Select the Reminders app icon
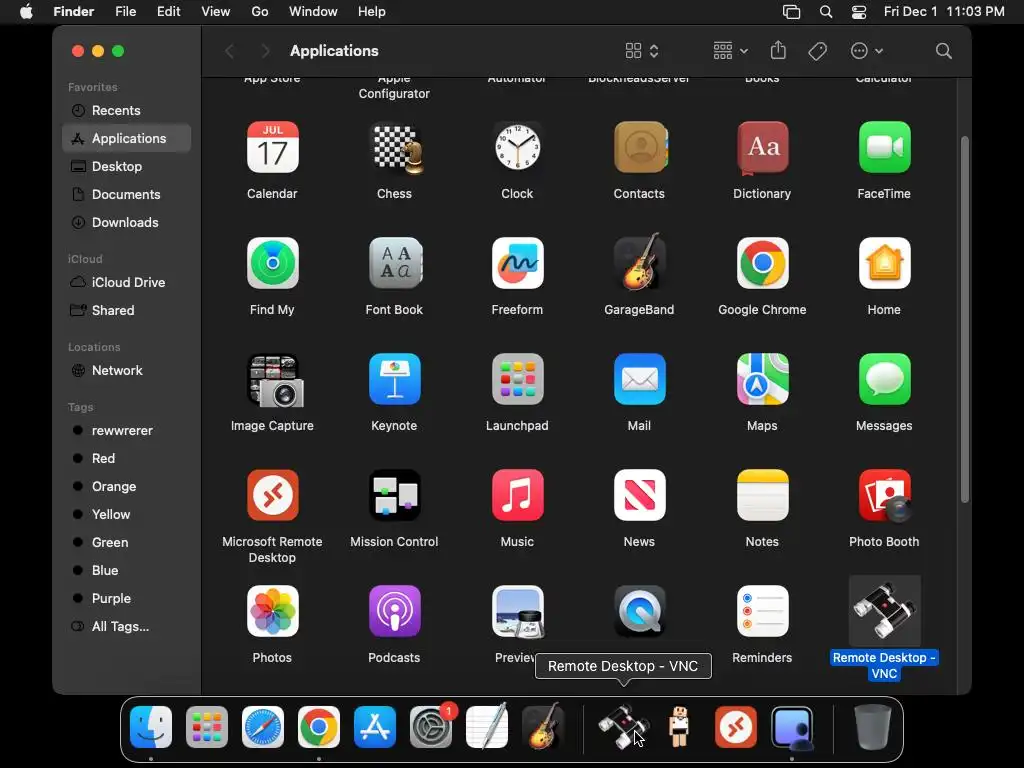This screenshot has height=768, width=1024. pyautogui.click(x=762, y=611)
